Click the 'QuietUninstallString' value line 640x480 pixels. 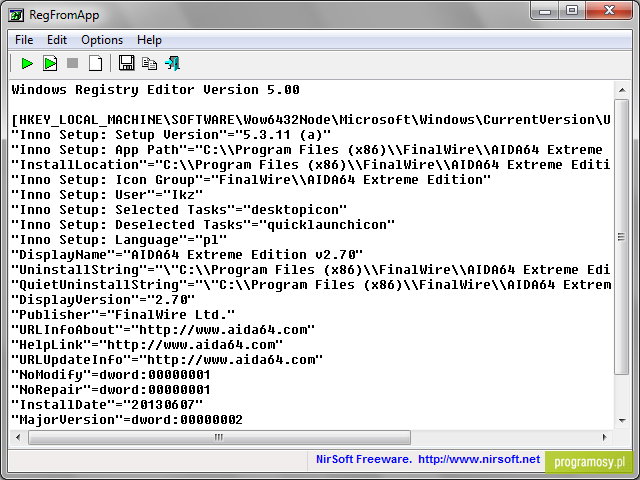(311, 285)
